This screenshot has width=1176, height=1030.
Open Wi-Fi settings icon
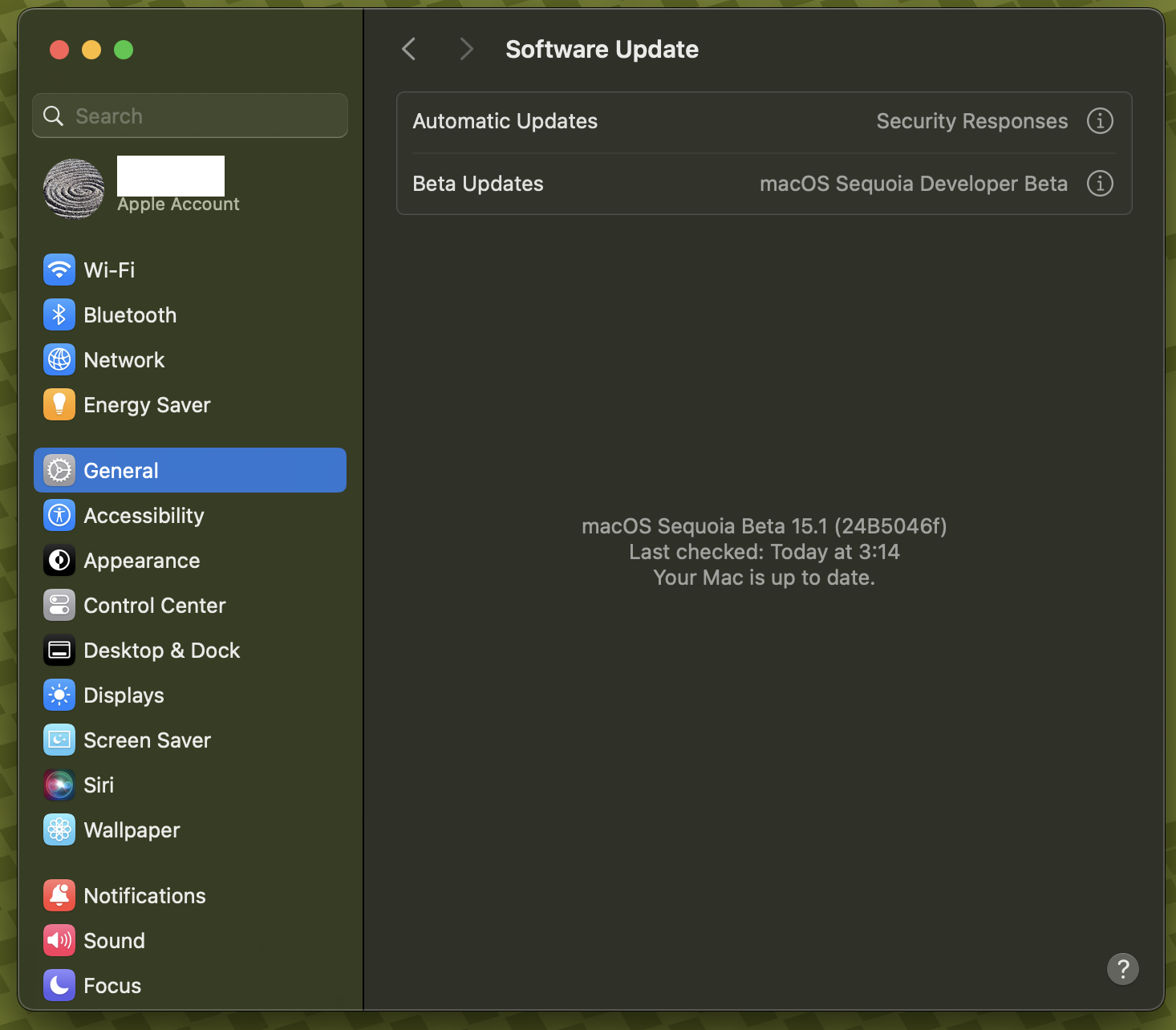(x=59, y=270)
